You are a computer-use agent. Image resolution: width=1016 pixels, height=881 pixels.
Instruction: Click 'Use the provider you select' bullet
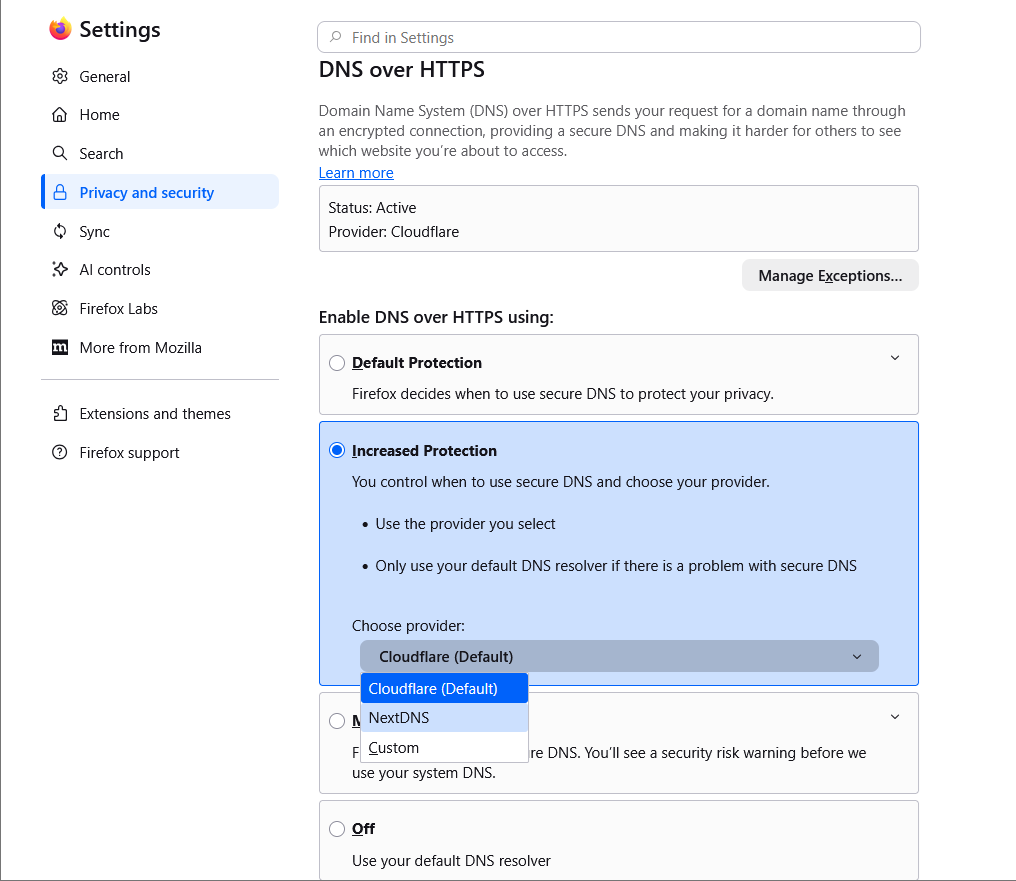465,524
